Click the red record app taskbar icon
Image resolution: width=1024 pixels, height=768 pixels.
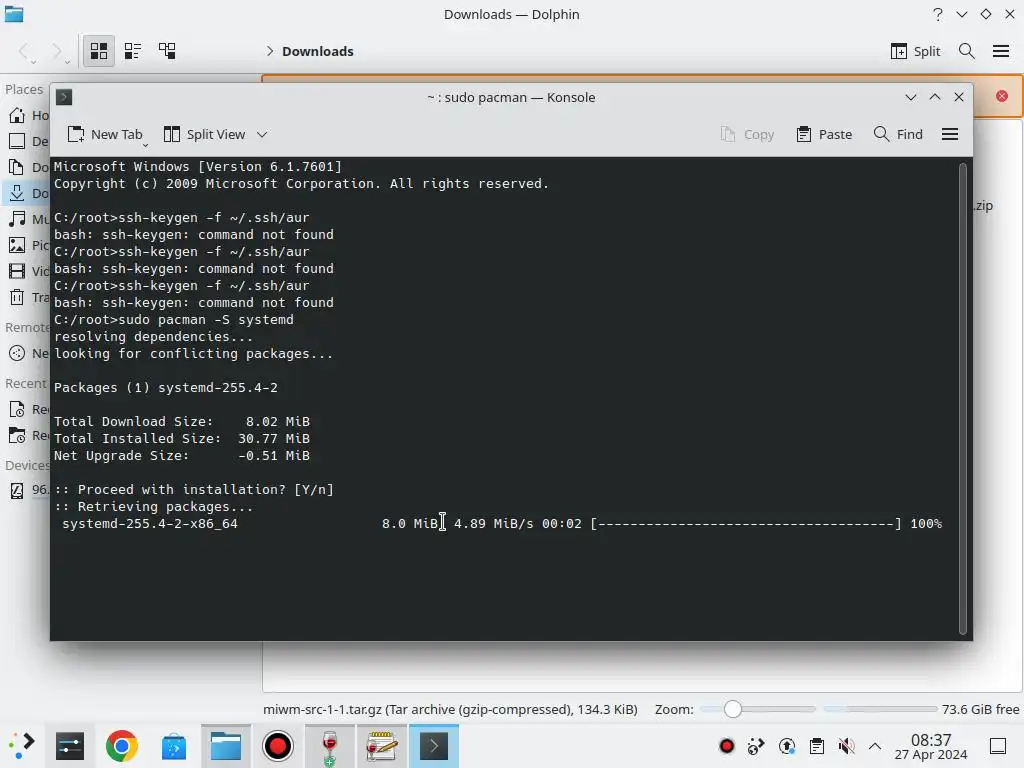pos(278,746)
